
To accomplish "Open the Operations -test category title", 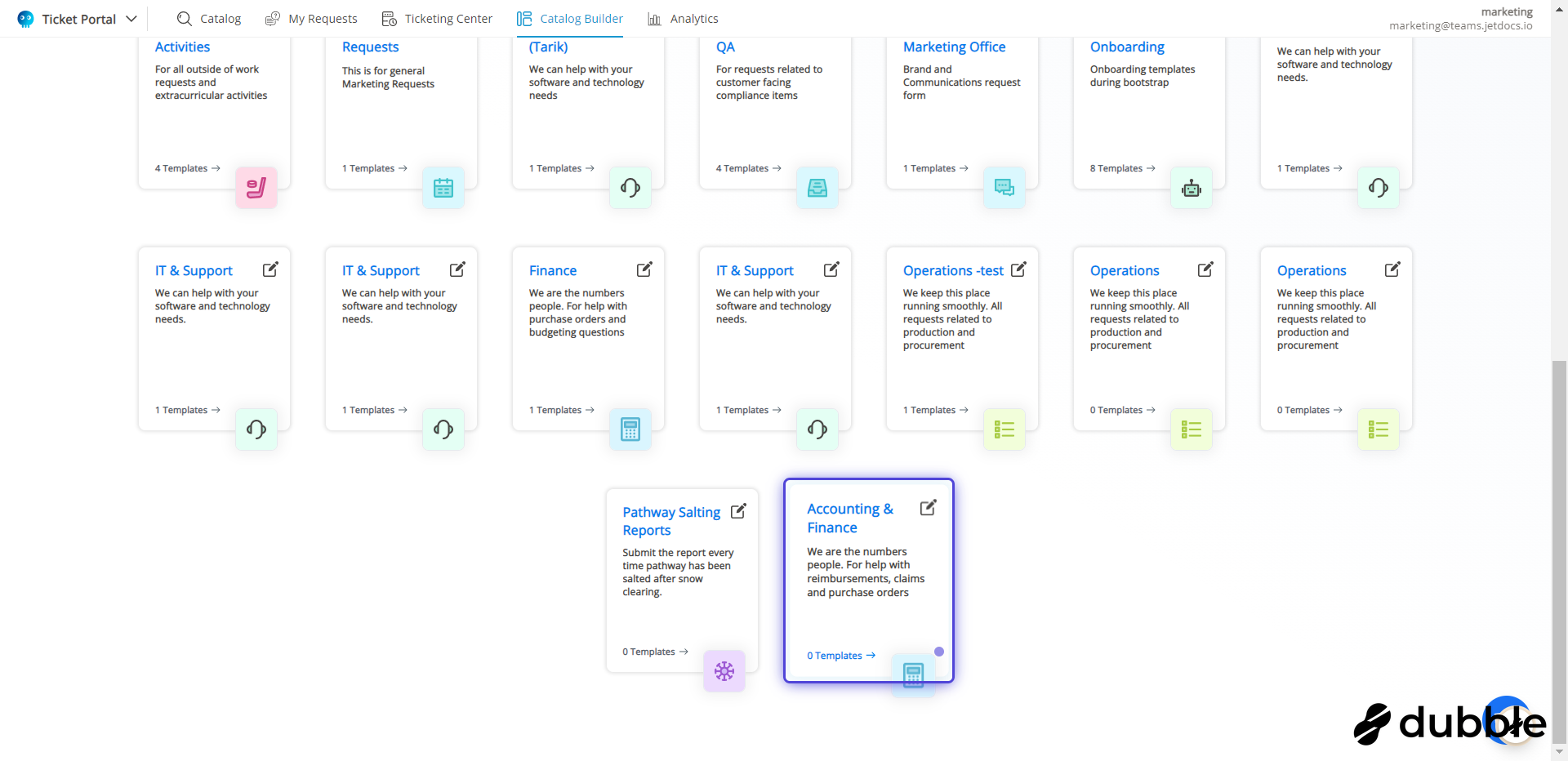I will click(953, 270).
